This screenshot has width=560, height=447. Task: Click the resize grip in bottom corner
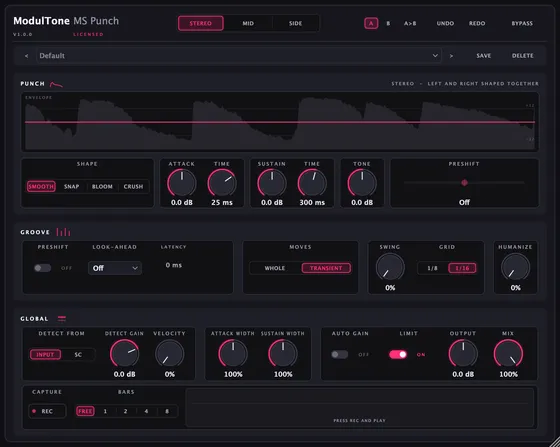point(555,442)
